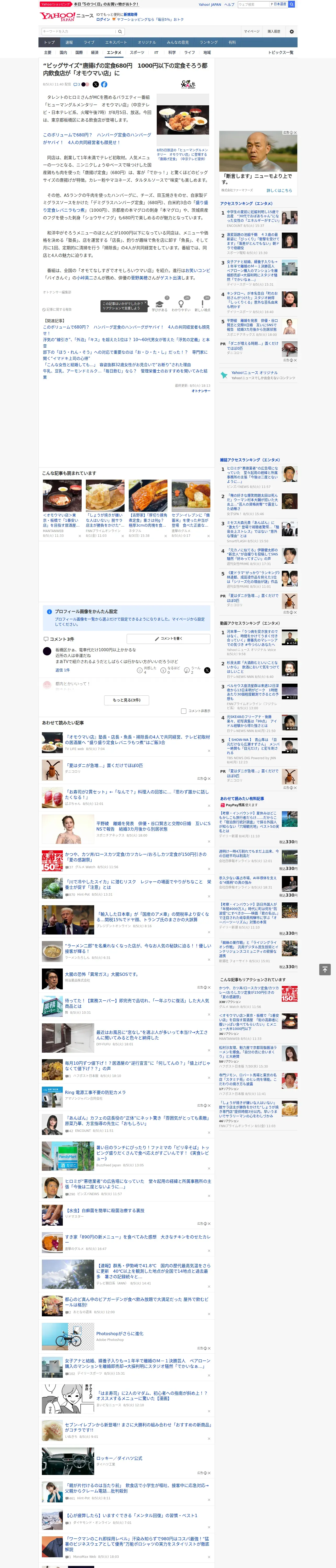
Task: Share the first comment on X
Action: pos(207,670)
